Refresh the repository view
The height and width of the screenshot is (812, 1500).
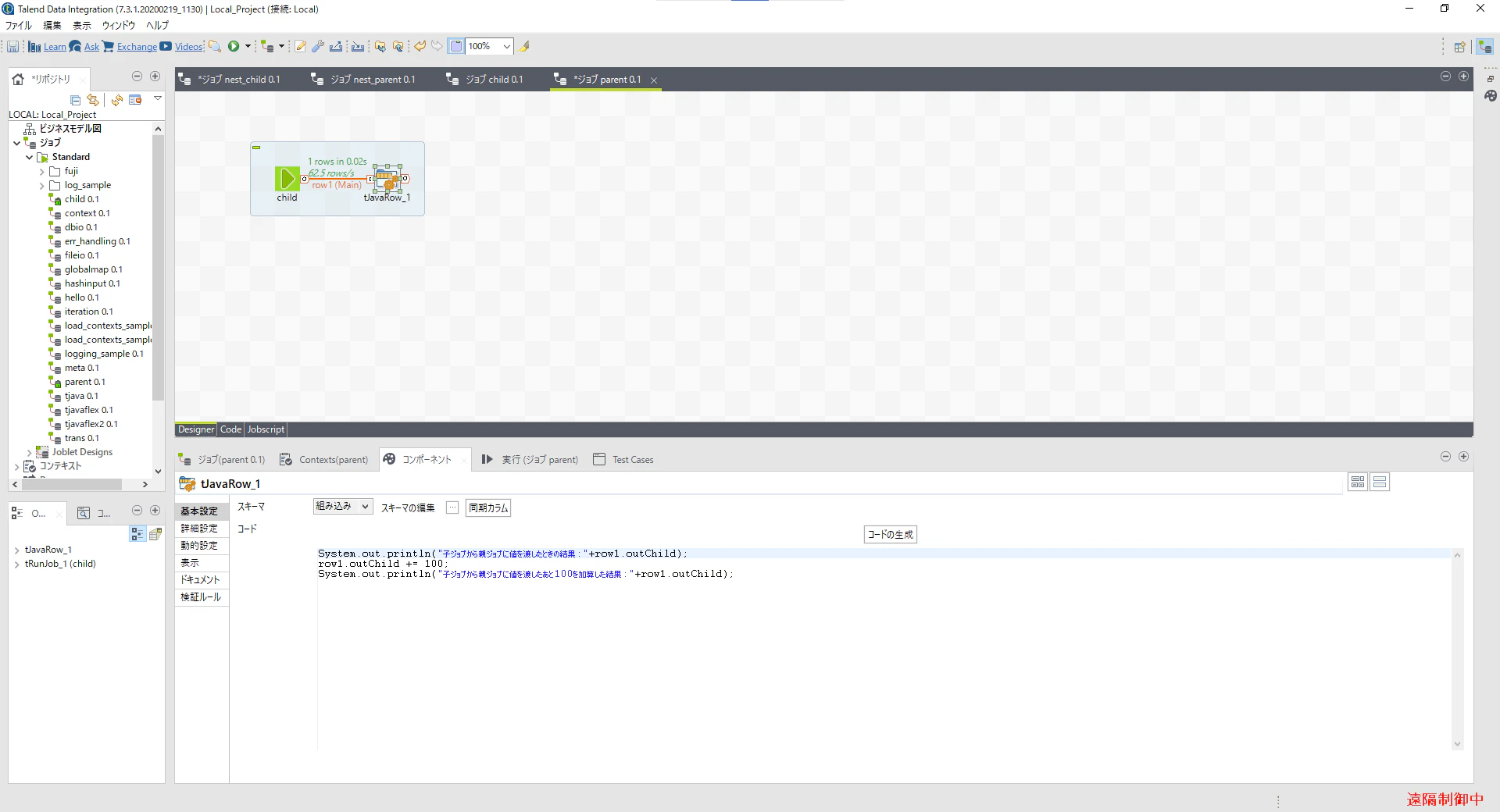point(117,100)
